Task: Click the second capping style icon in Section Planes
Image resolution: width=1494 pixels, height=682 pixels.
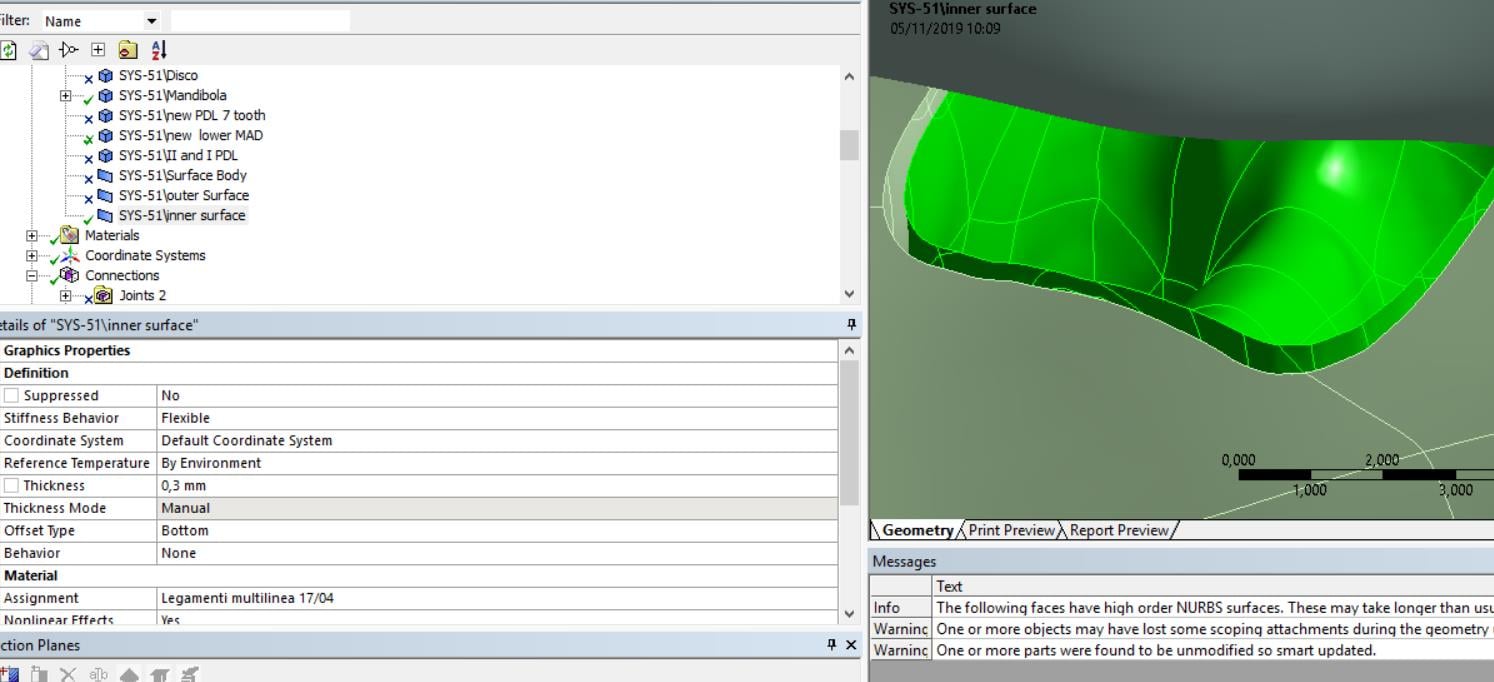Action: (159, 674)
